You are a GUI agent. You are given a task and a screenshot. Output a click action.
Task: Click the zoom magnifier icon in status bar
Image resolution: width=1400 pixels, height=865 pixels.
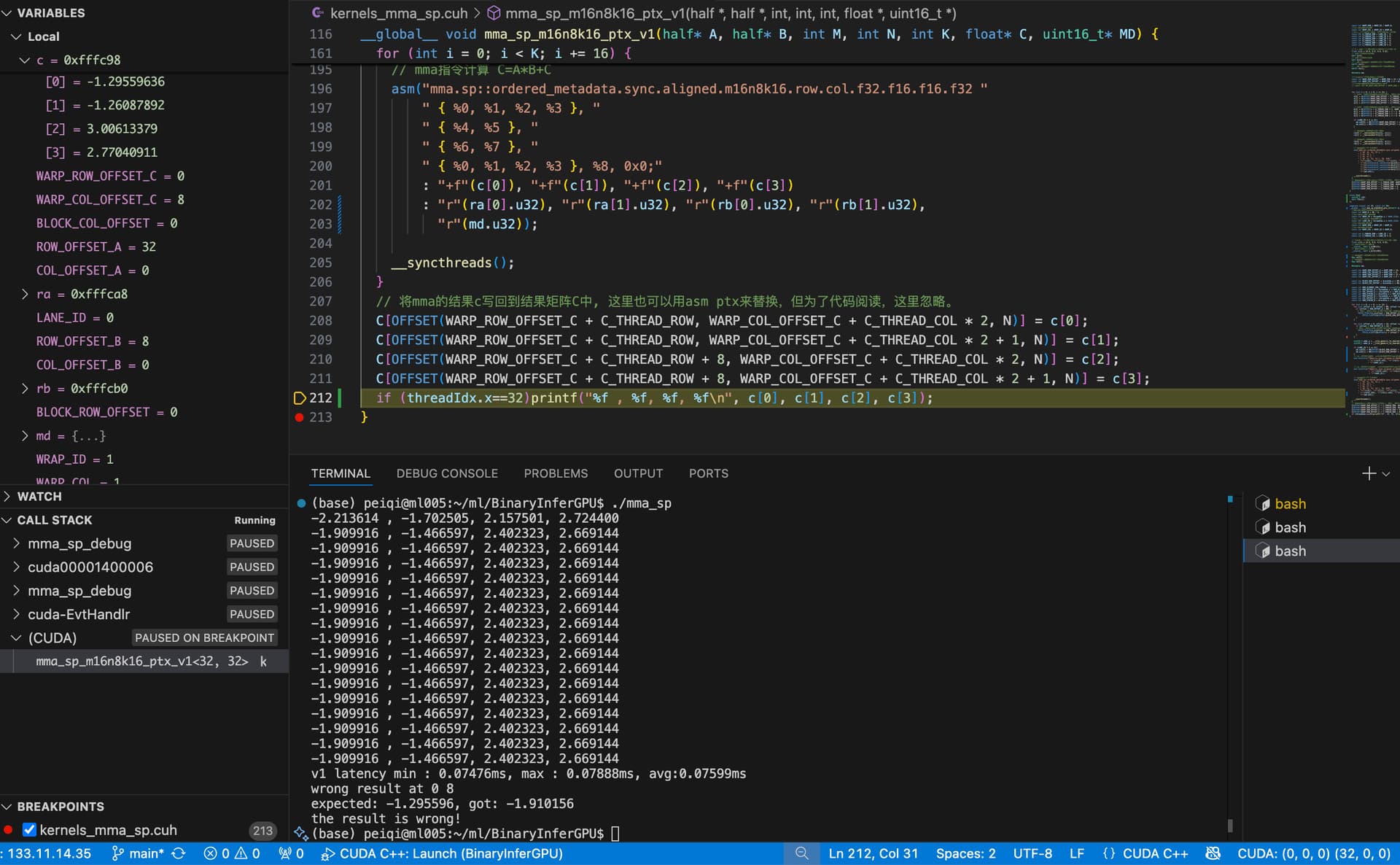(x=801, y=853)
